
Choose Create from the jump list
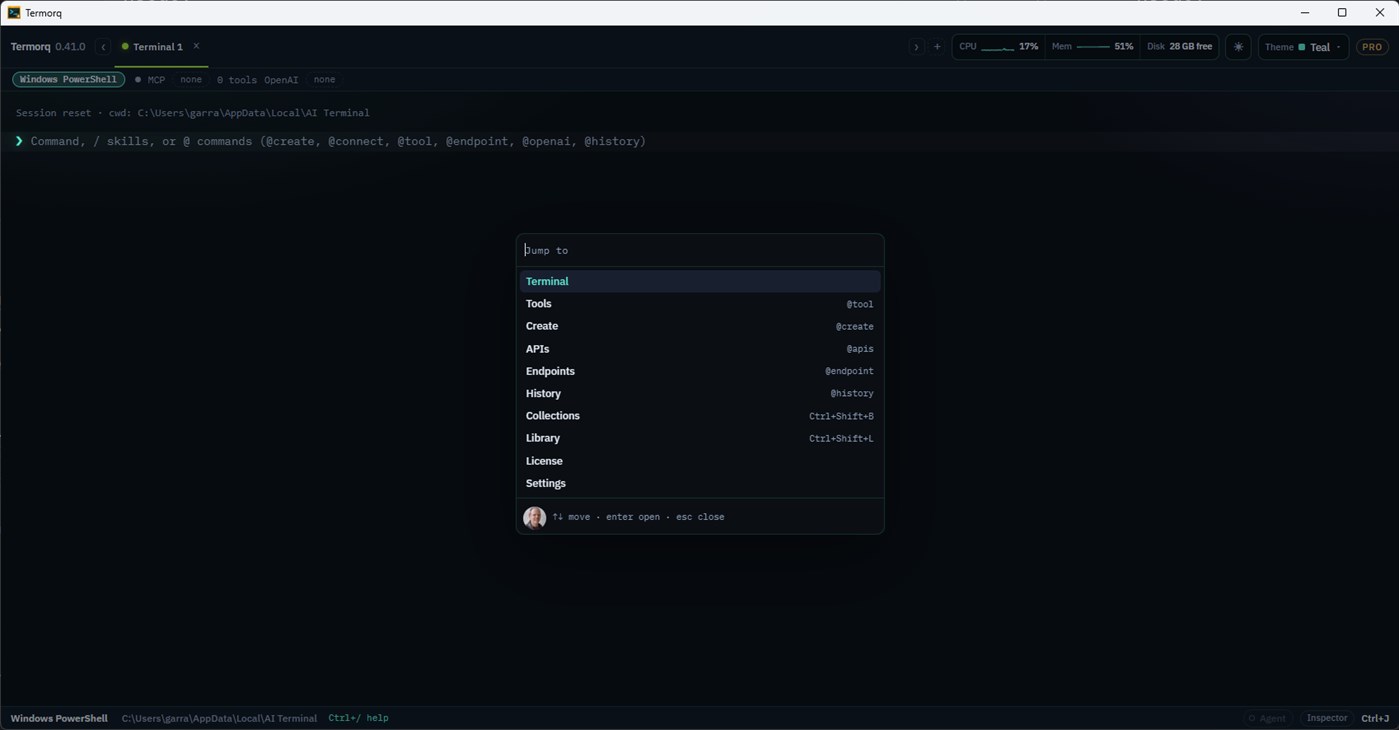click(x=700, y=326)
